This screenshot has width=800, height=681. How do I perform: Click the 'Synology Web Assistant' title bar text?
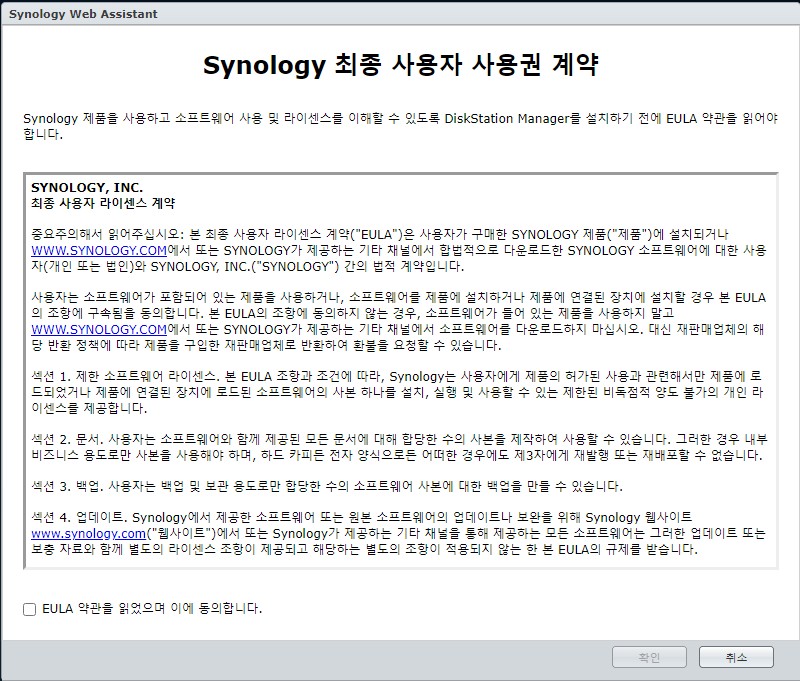[83, 14]
